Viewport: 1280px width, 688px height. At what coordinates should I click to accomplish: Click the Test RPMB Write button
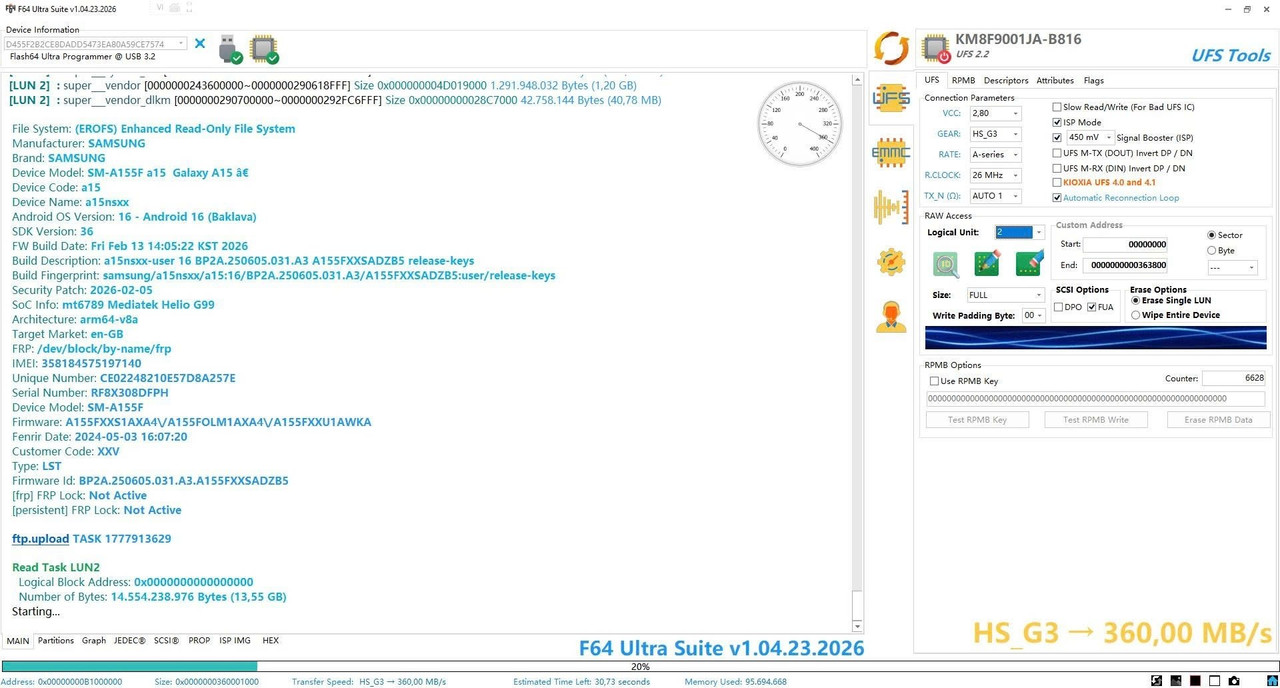point(1096,420)
